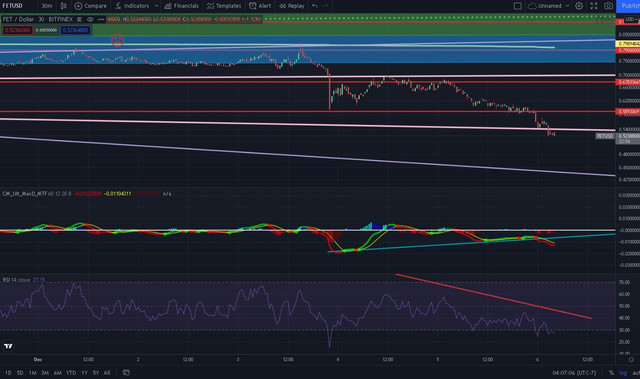The width and height of the screenshot is (640, 379).
Task: Open the Go to date calendar icon
Action: (x=126, y=372)
